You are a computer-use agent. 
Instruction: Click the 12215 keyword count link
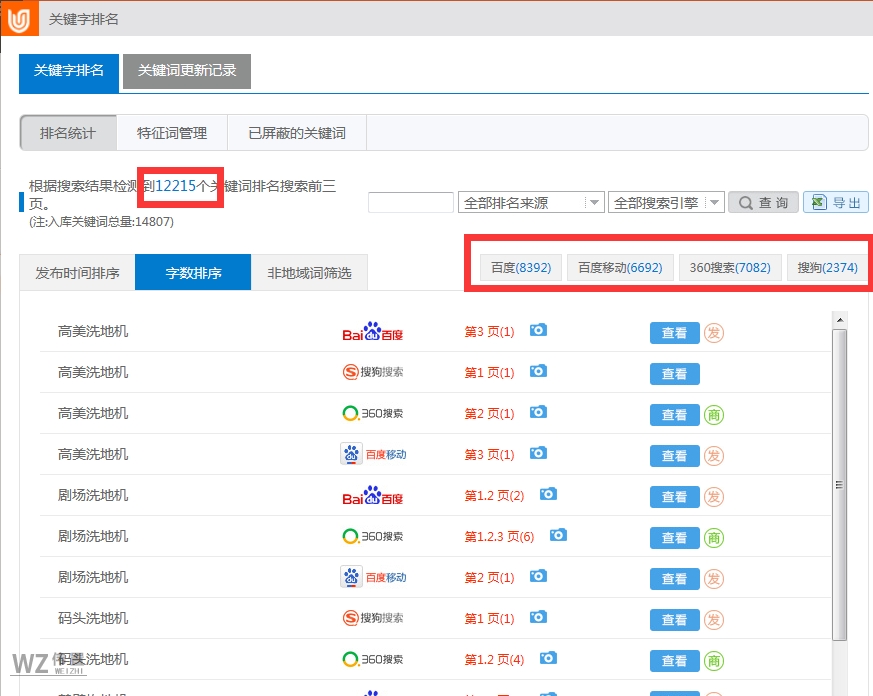tap(182, 183)
